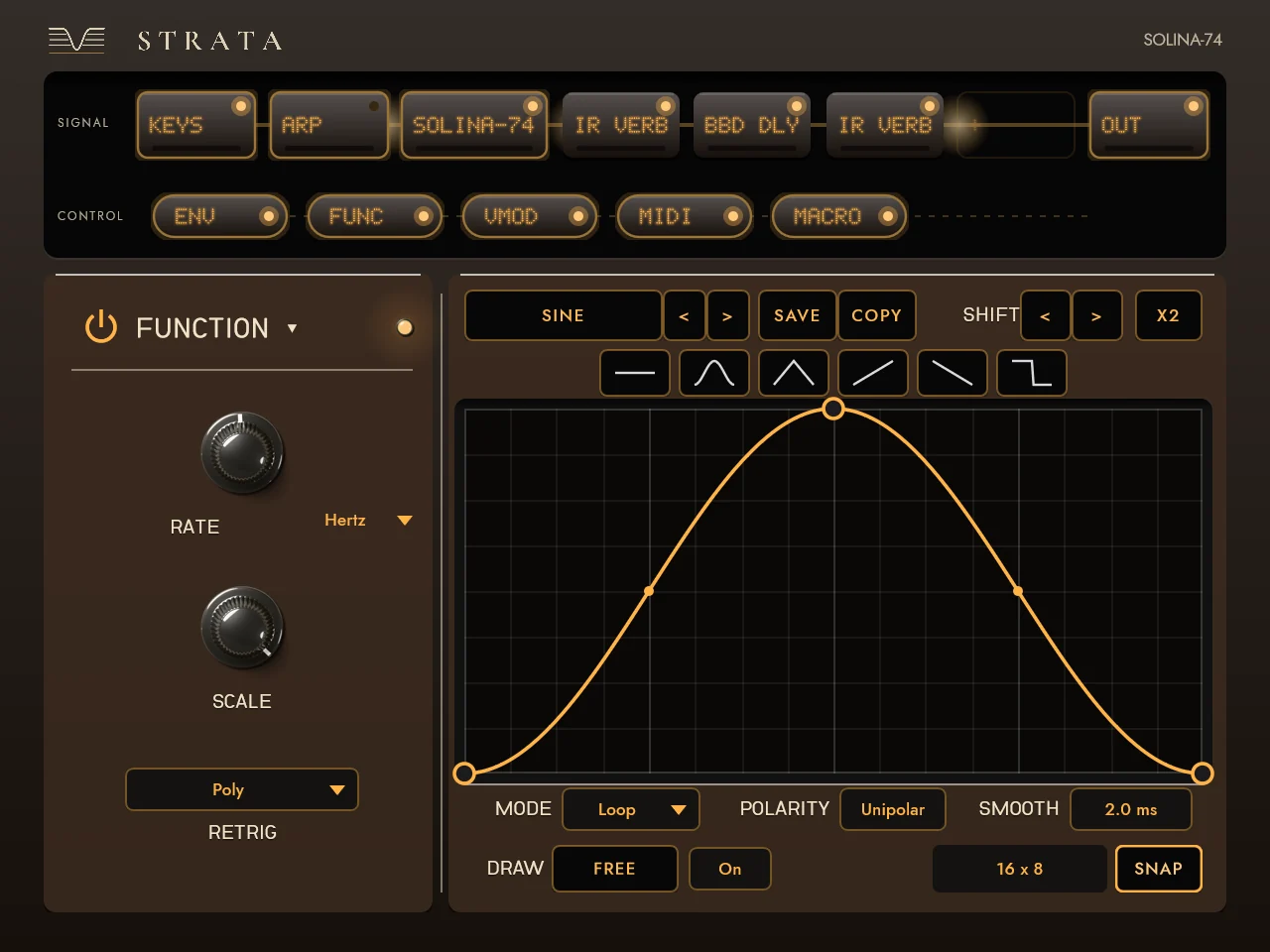Viewport: 1270px width, 952px height.
Task: Toggle the KEYS module LED
Action: pos(240,106)
